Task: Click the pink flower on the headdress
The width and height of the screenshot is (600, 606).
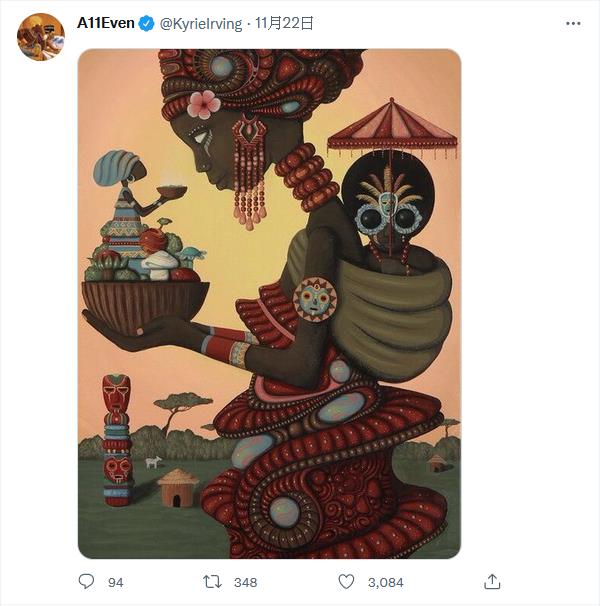Action: (204, 103)
